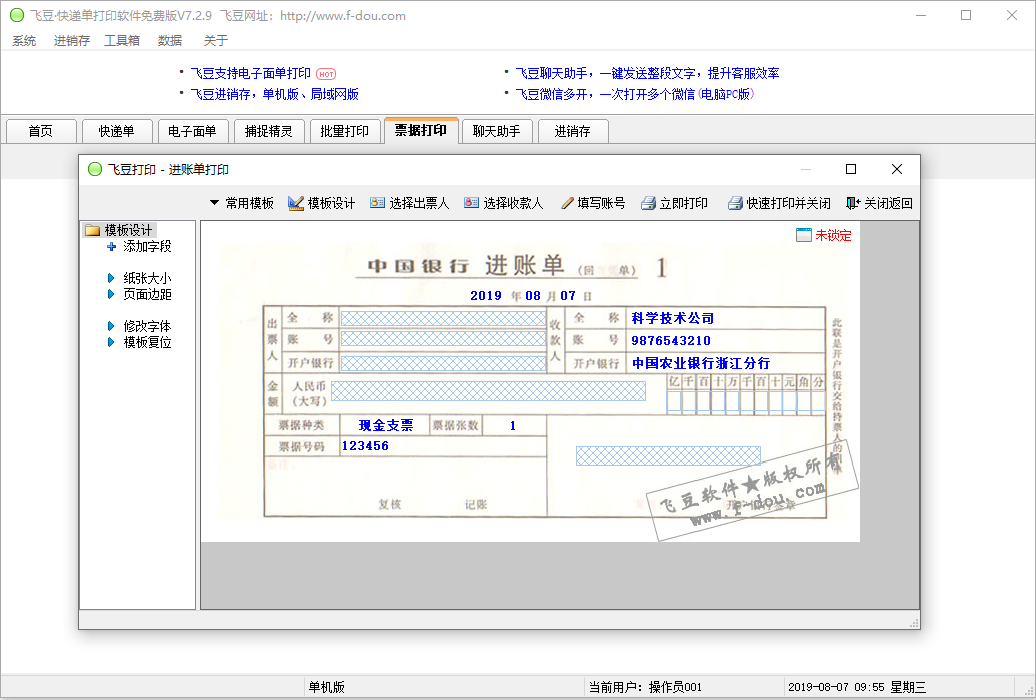Click the drawer 开户银行 blank field
This screenshot has width=1036, height=700.
[x=443, y=363]
